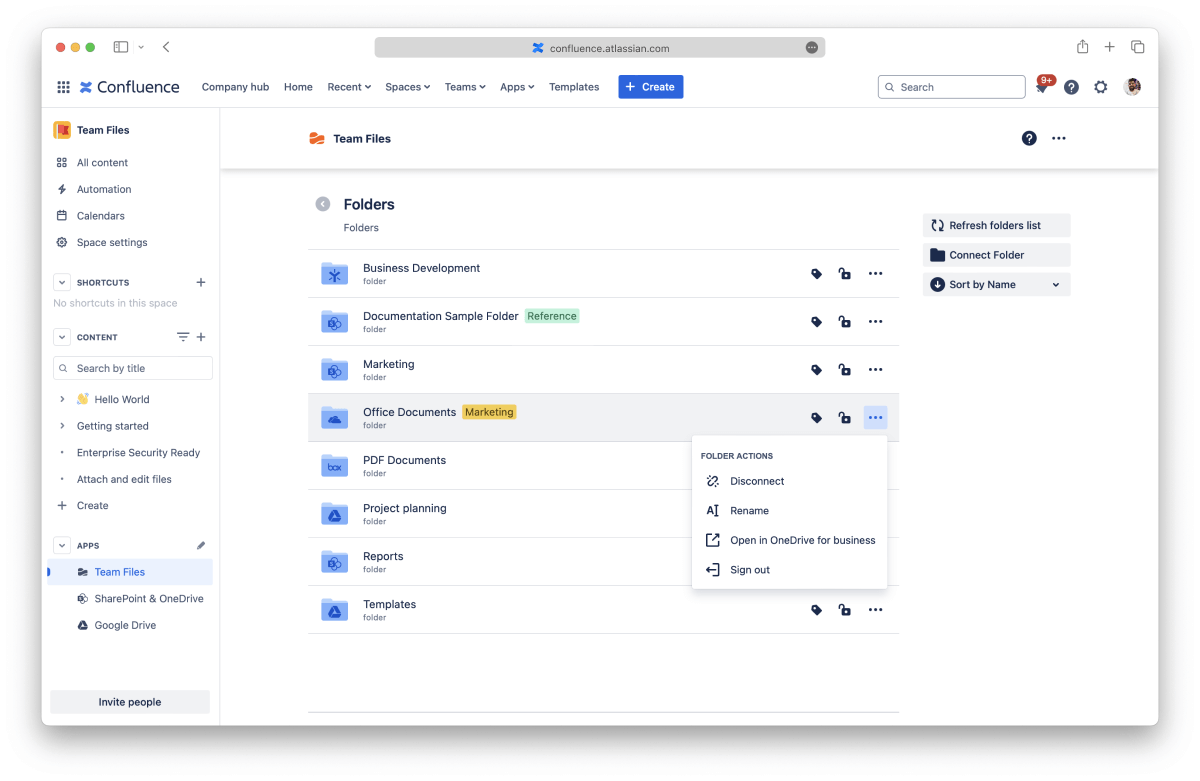This screenshot has width=1200, height=781.
Task: Open more actions for Documentation Sample Folder
Action: [875, 322]
